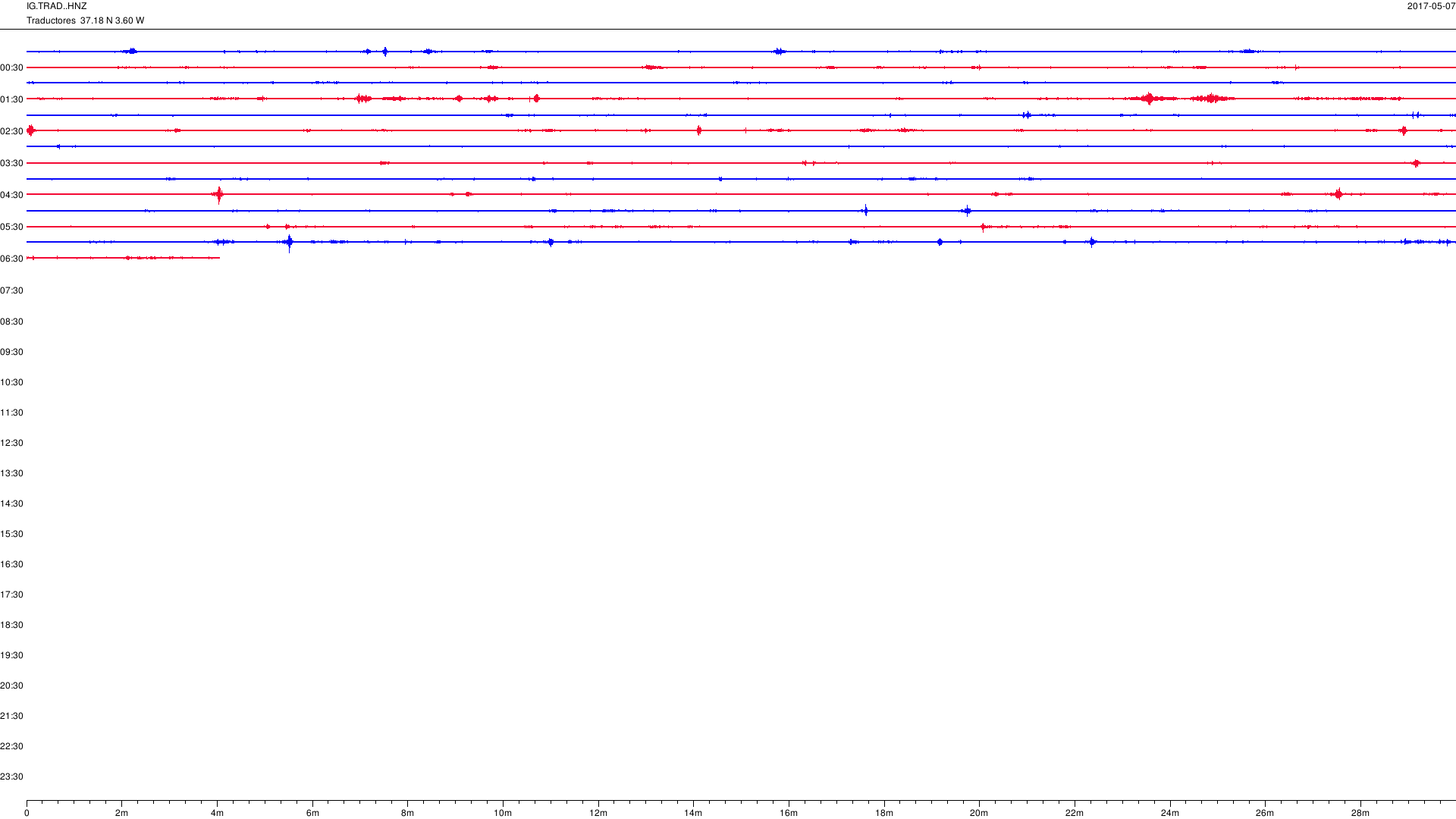Click the large 01:30 trace event near 24m
Image resolution: width=1456 pixels, height=819 pixels.
coord(1150,99)
